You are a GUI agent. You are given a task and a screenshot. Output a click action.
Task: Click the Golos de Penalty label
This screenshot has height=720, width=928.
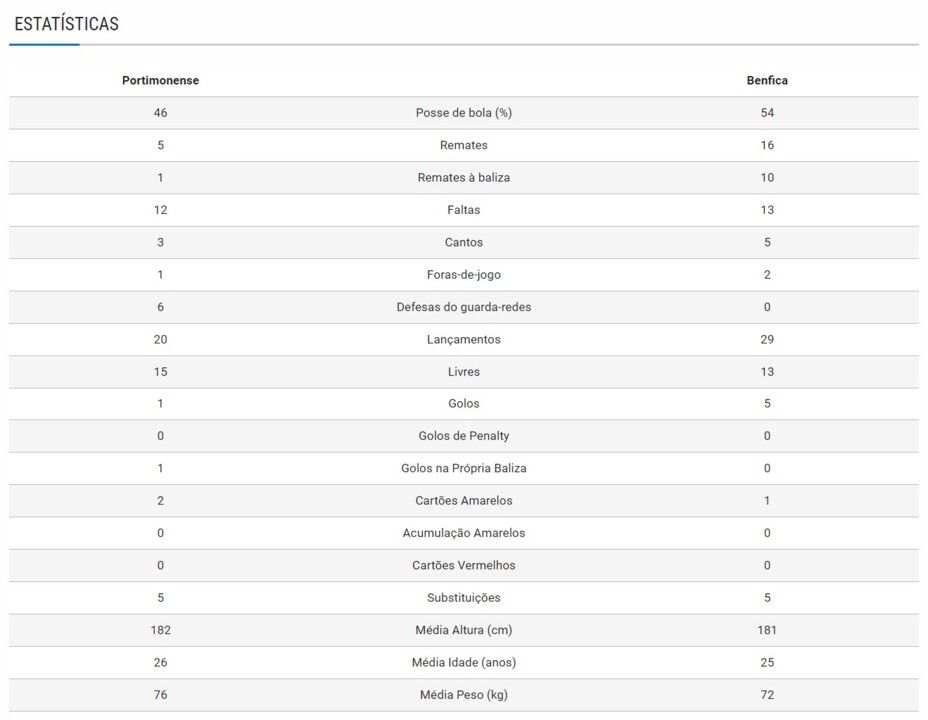point(463,436)
